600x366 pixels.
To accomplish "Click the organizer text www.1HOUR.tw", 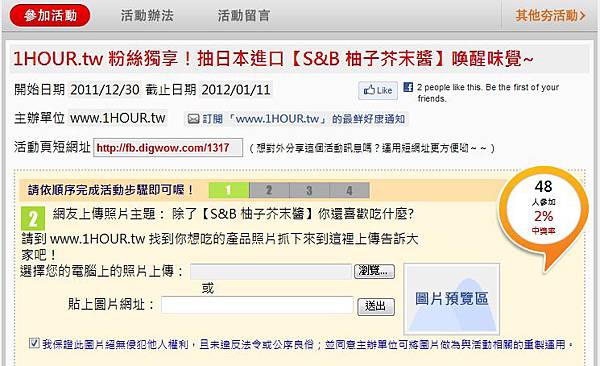I will [117, 118].
